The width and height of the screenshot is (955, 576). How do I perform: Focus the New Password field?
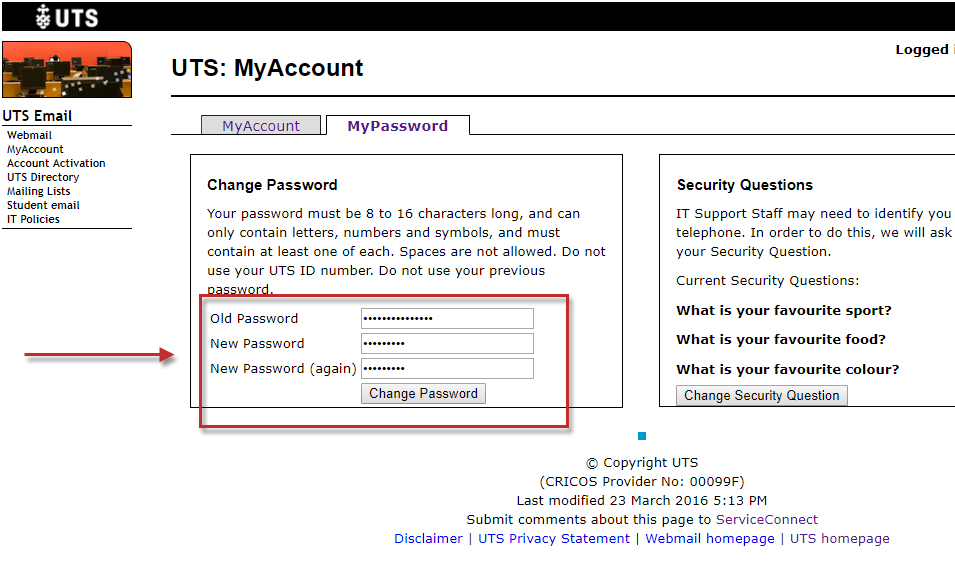[x=447, y=344]
